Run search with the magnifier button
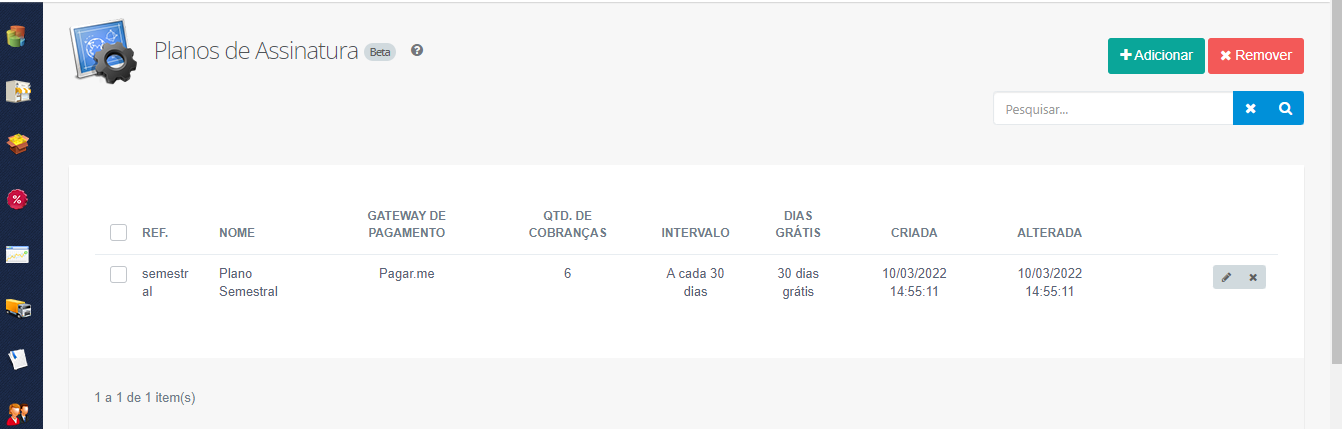 point(1286,108)
